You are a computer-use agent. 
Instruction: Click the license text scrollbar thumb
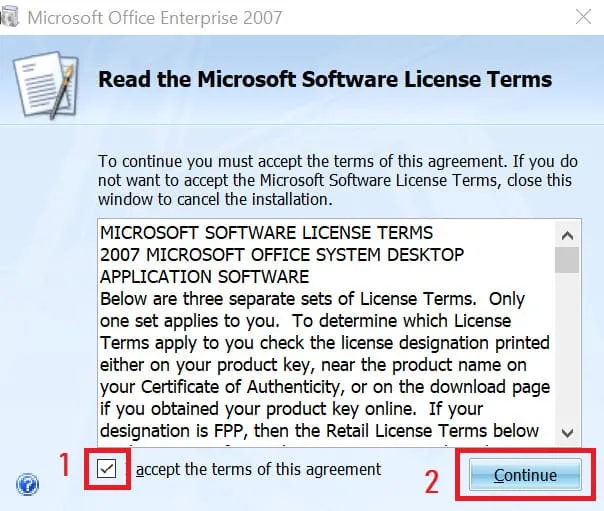click(567, 260)
